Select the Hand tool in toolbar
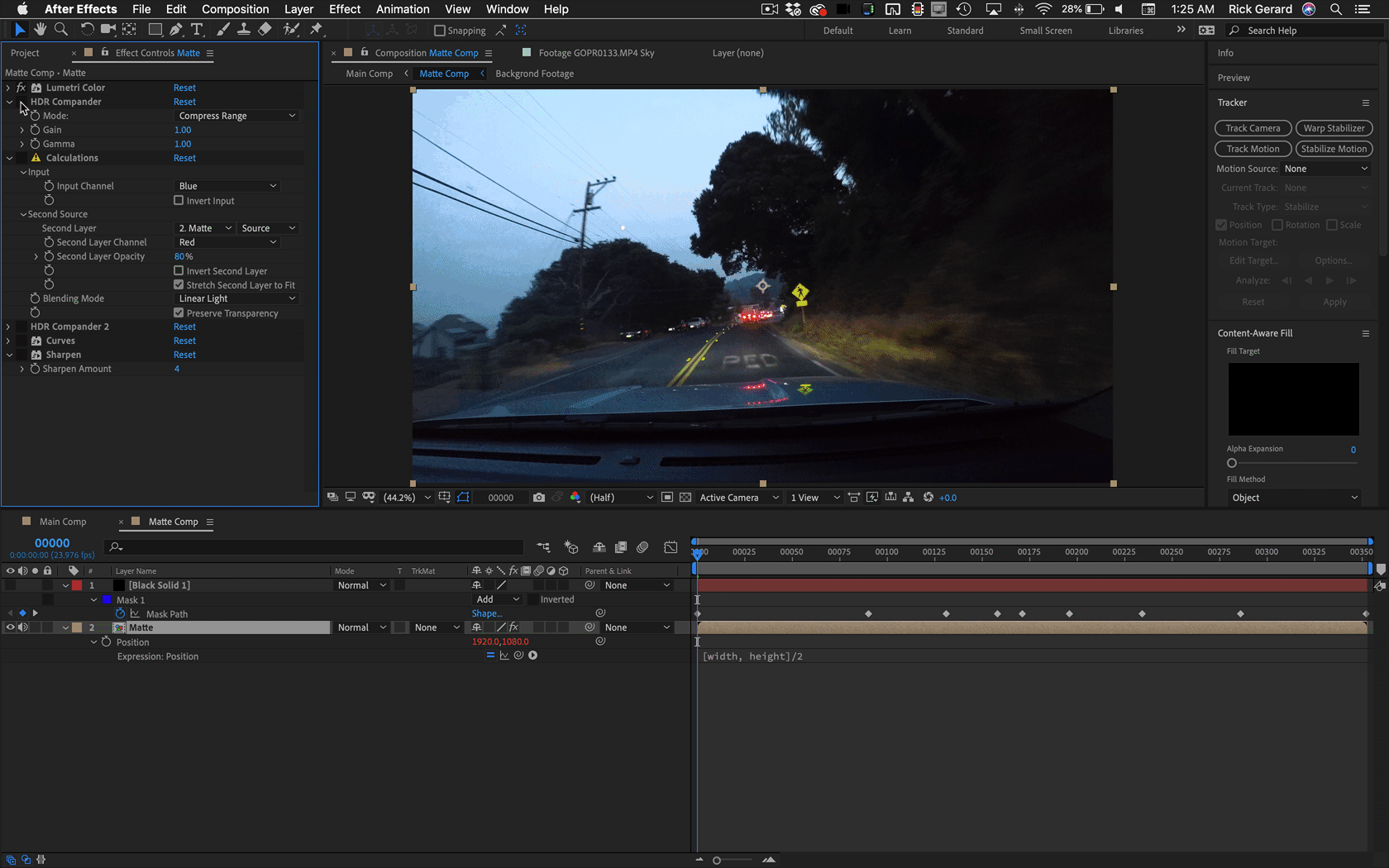This screenshot has width=1389, height=868. coord(40,30)
